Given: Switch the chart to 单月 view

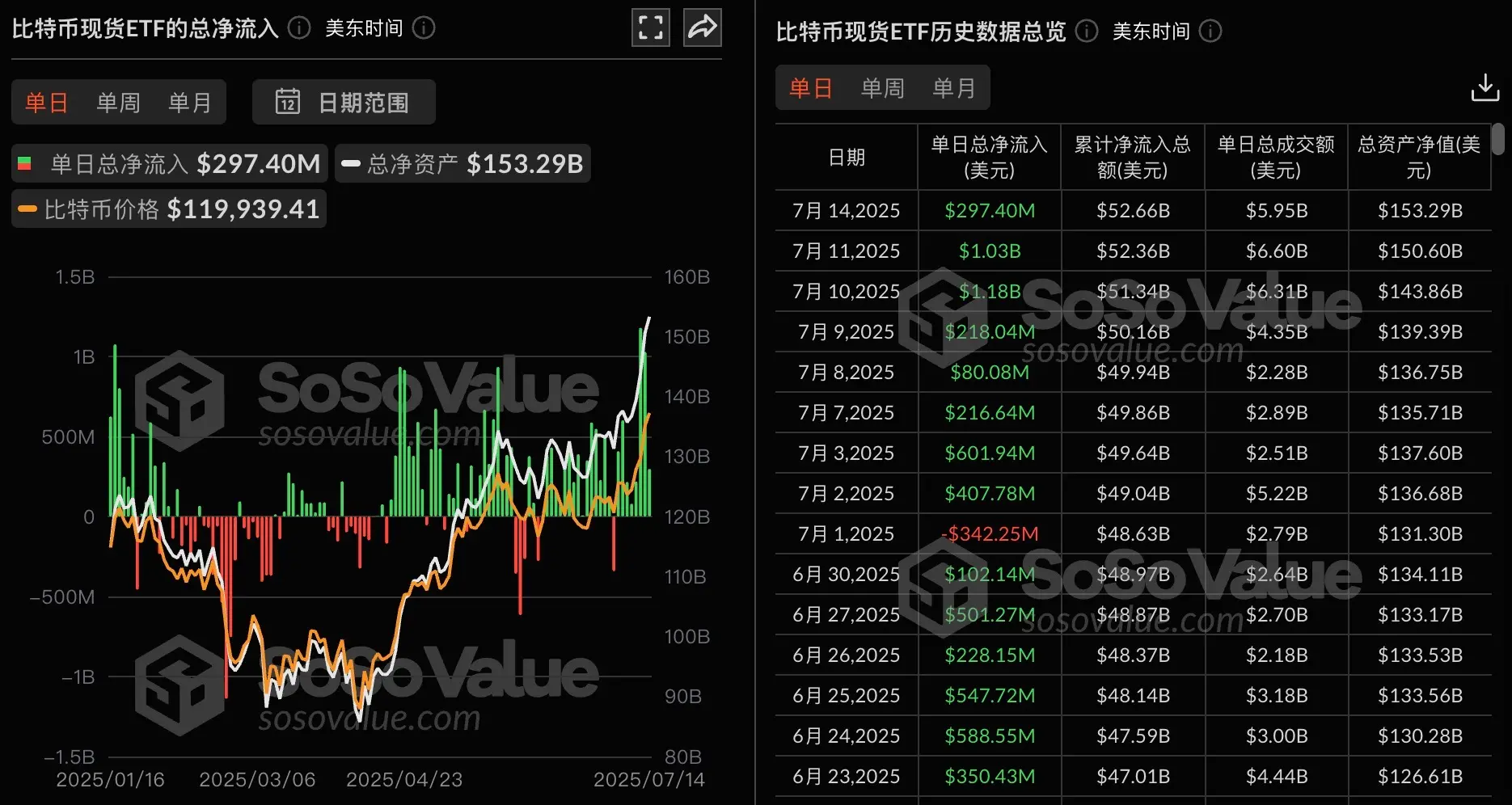Looking at the screenshot, I should tap(189, 102).
